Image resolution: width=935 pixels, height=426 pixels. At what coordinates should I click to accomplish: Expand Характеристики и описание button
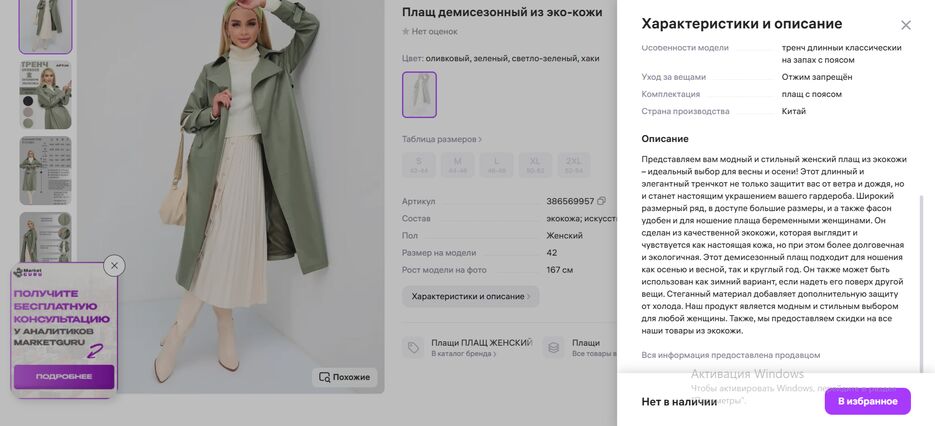[x=470, y=297]
